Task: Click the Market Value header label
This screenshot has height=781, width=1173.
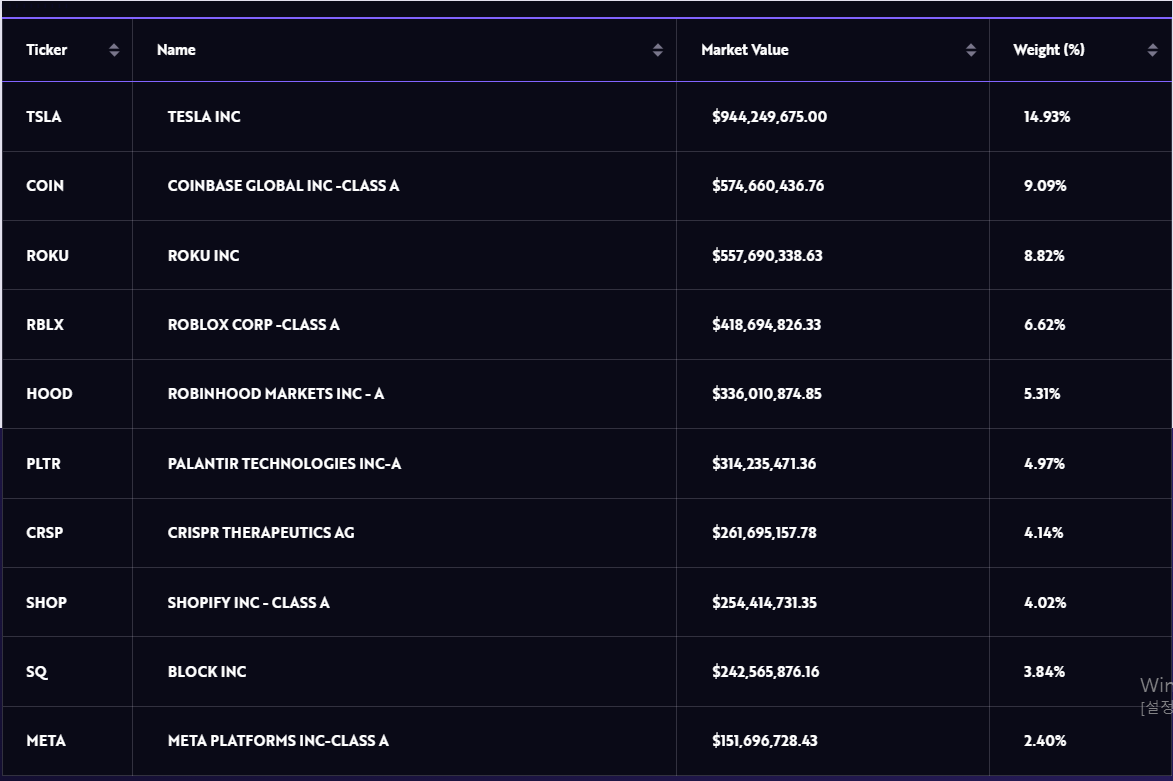Action: point(745,50)
